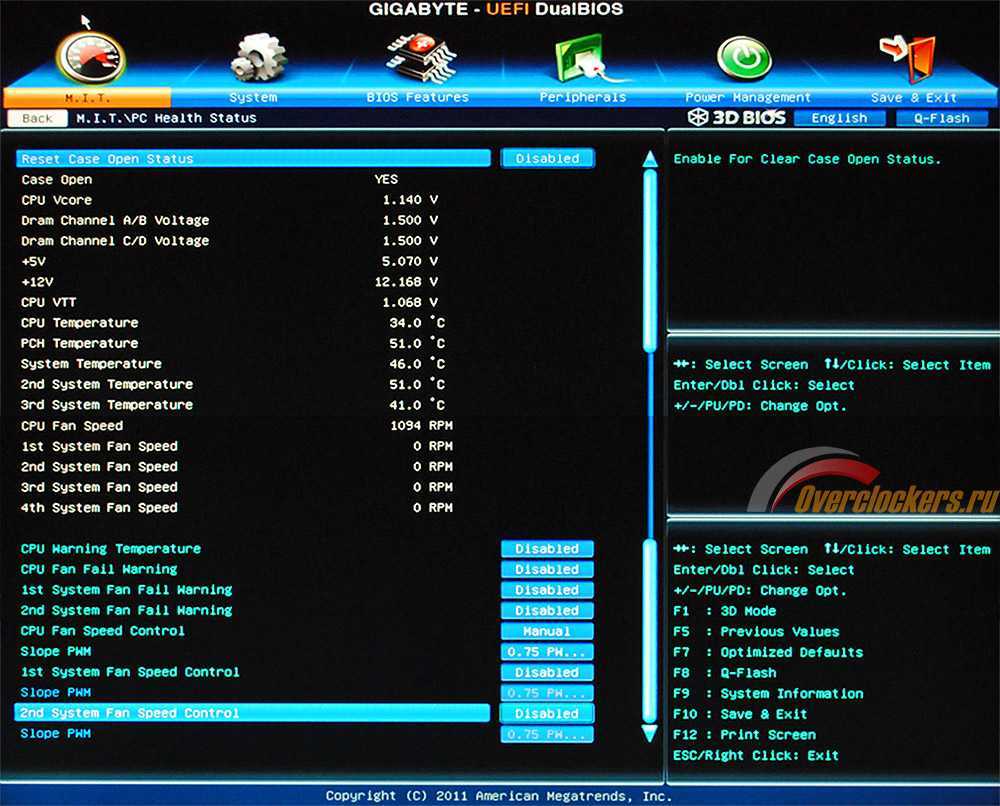The width and height of the screenshot is (1000, 806).
Task: Select 2nd System Fan Fail Warning label
Action: [126, 610]
